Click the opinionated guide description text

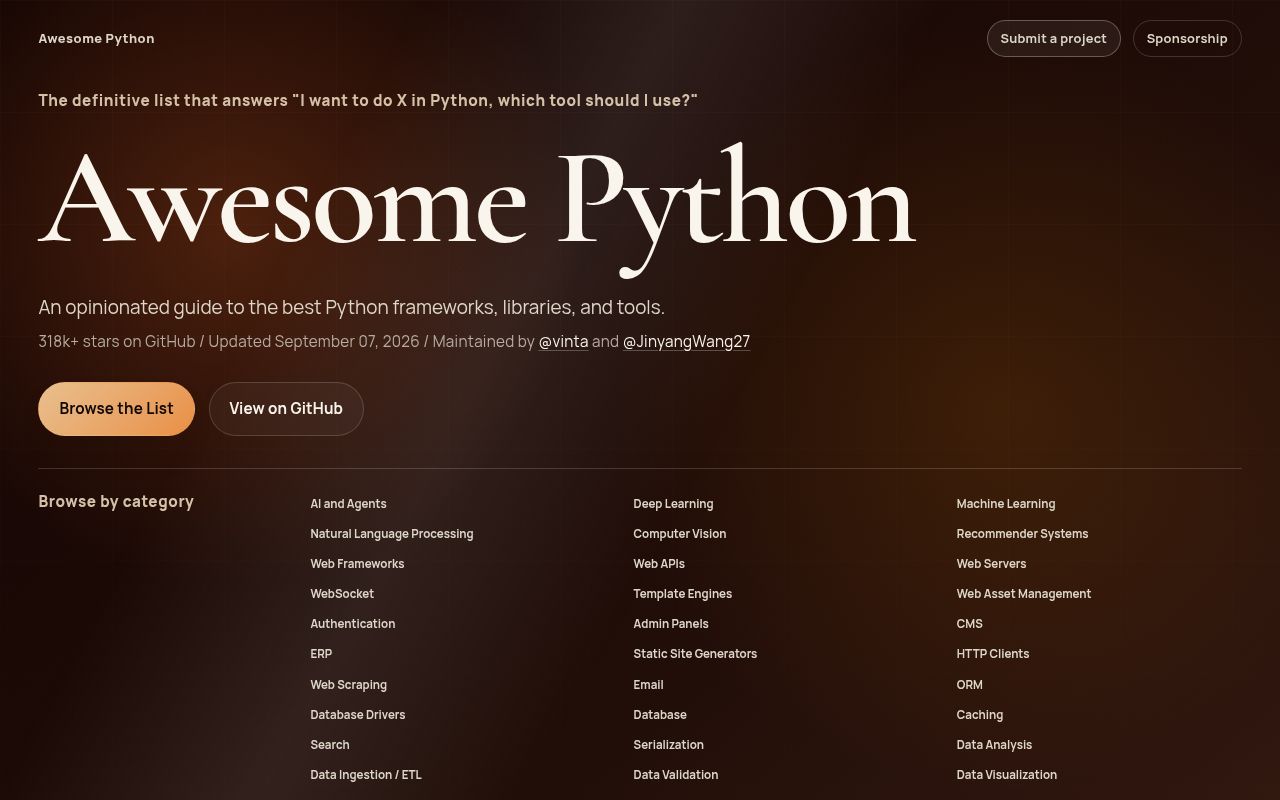pos(351,307)
